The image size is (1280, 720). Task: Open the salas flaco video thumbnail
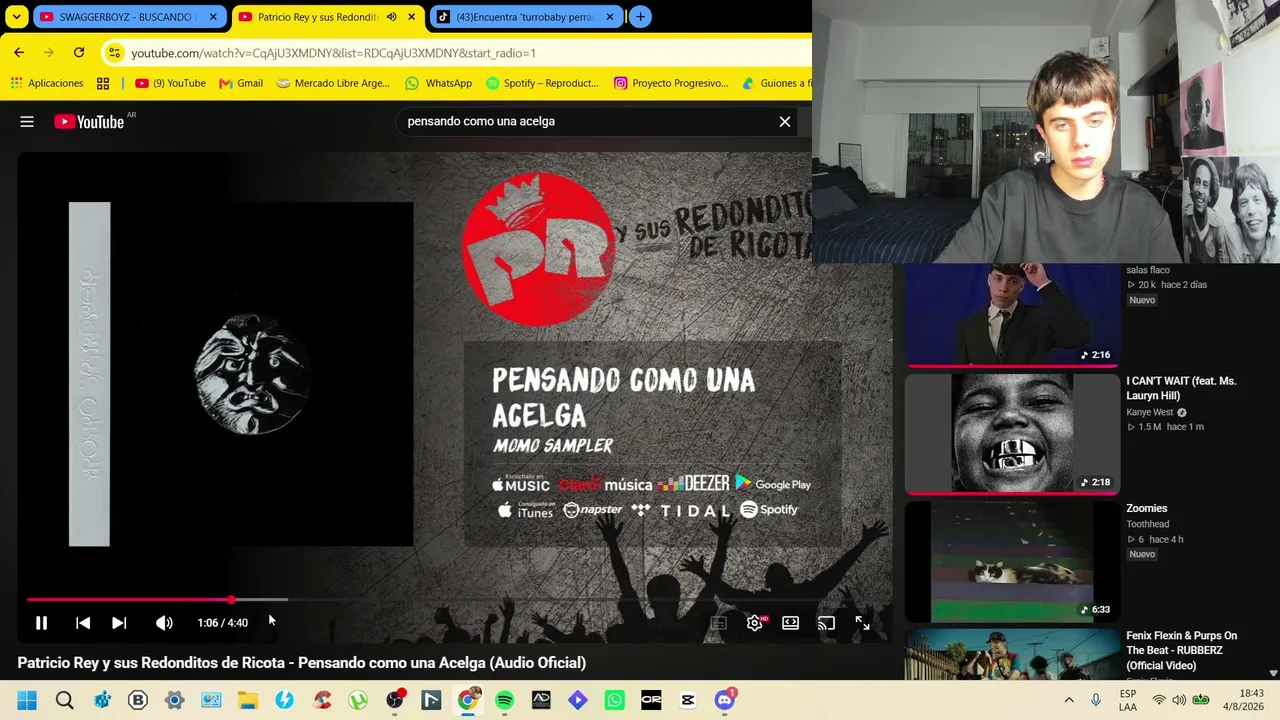point(1012,315)
